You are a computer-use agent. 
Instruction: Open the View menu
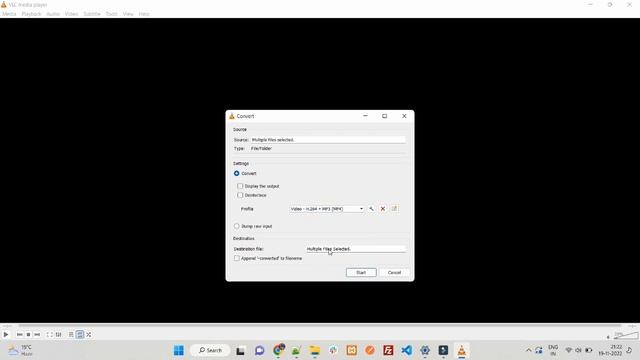pos(128,14)
